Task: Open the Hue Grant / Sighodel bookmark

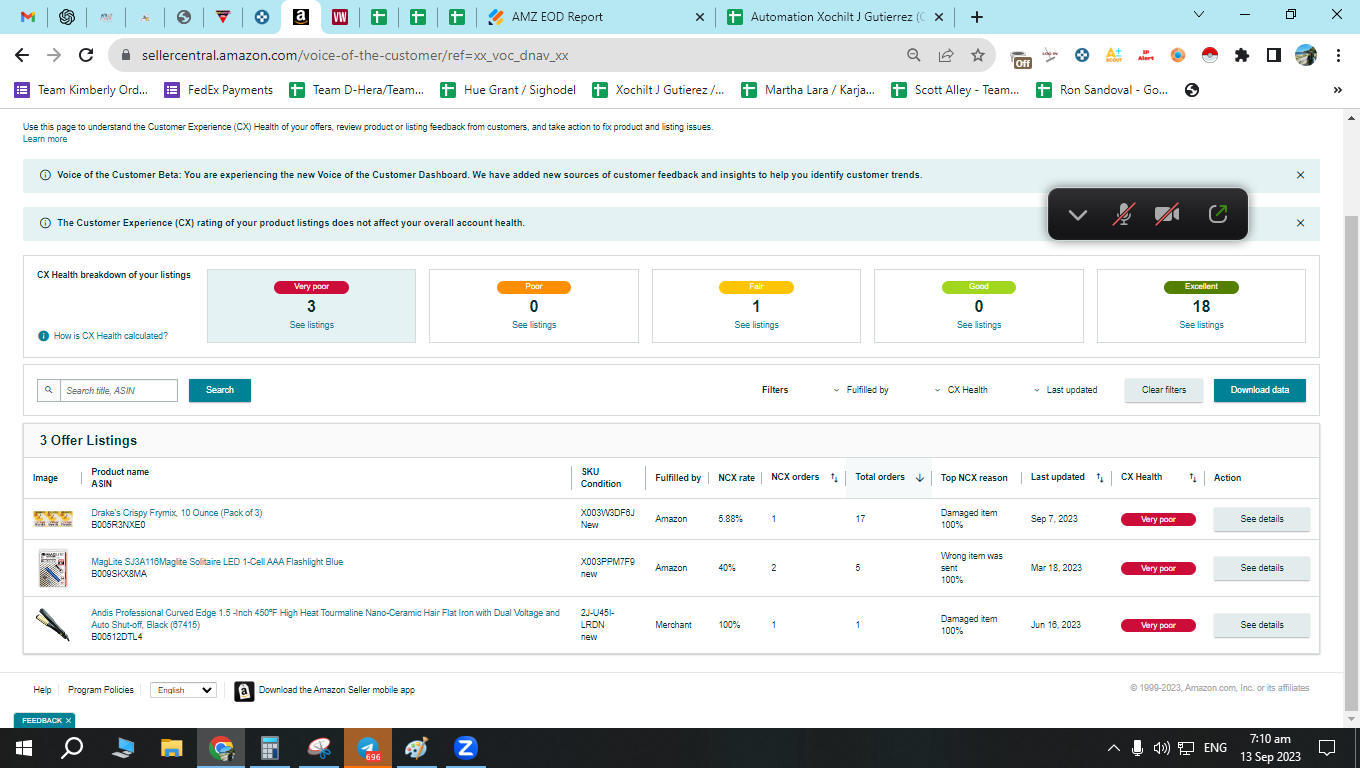Action: click(508, 90)
